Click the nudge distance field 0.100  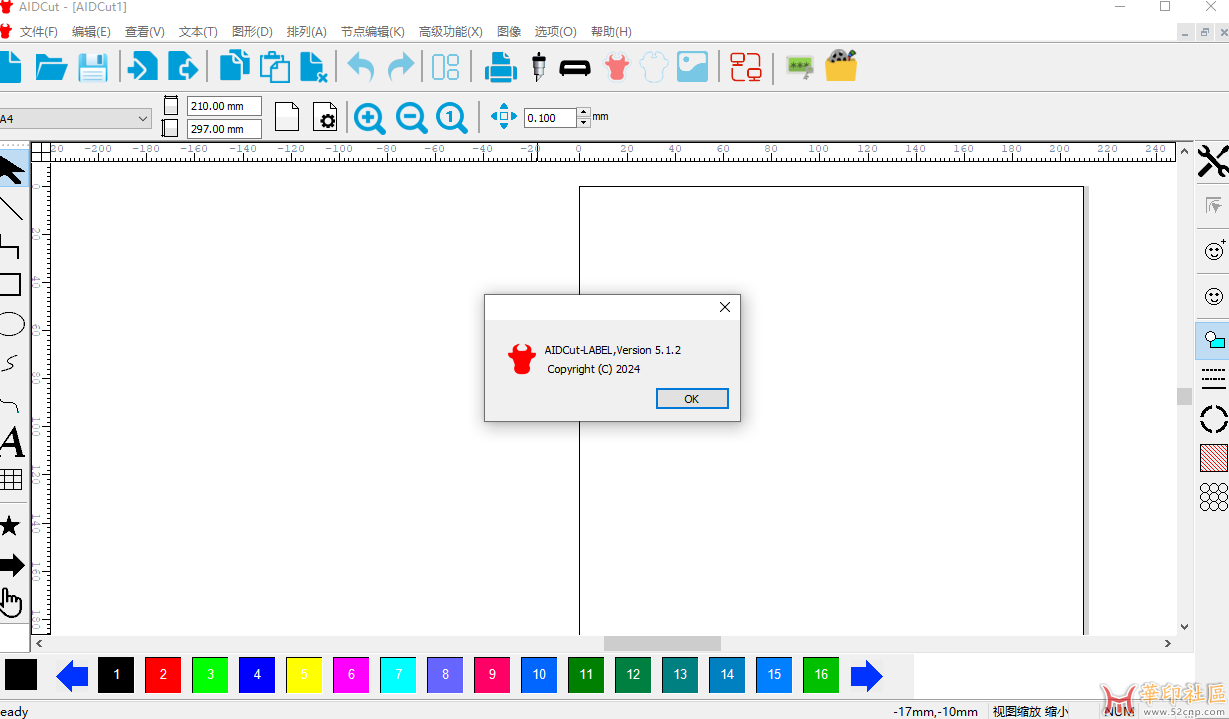[550, 118]
